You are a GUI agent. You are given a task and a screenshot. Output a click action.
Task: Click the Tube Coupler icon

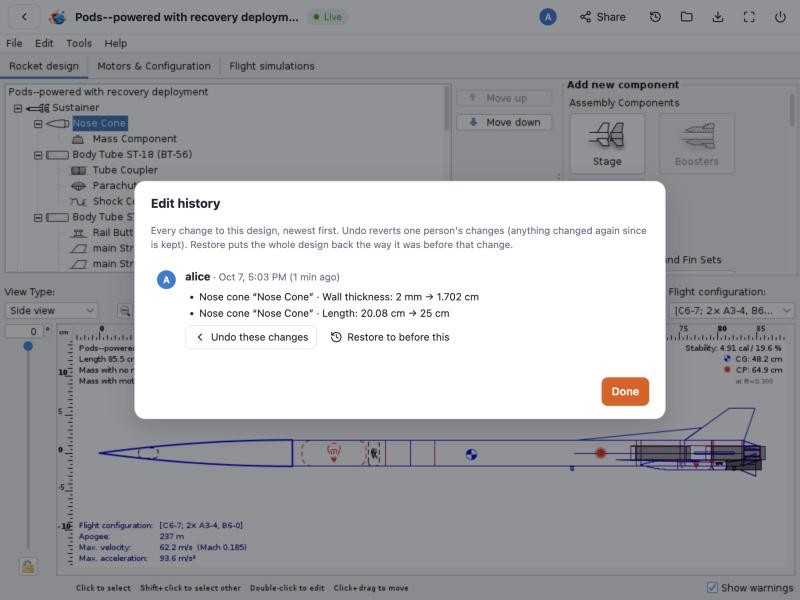(x=78, y=170)
